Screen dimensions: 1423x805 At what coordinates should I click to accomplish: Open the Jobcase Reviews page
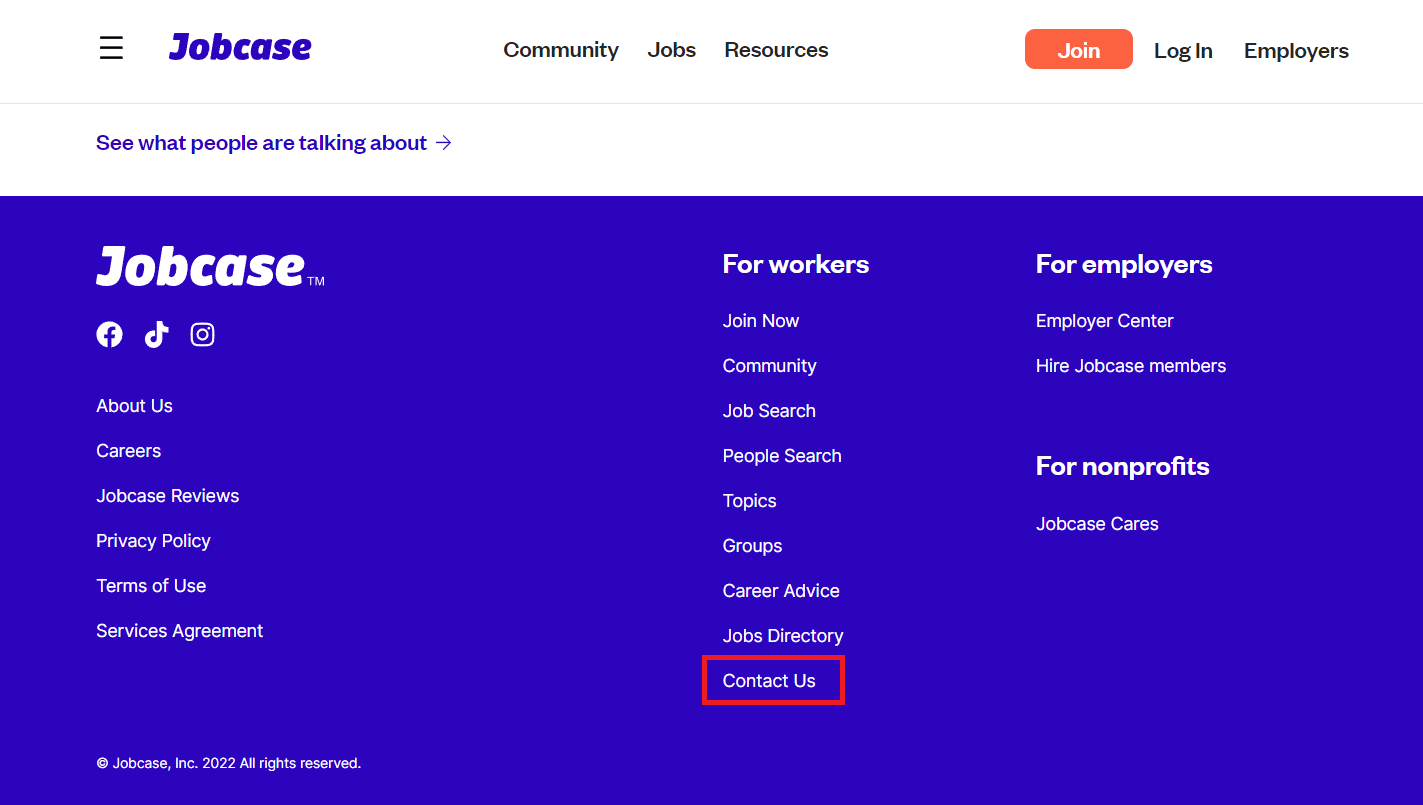167,495
